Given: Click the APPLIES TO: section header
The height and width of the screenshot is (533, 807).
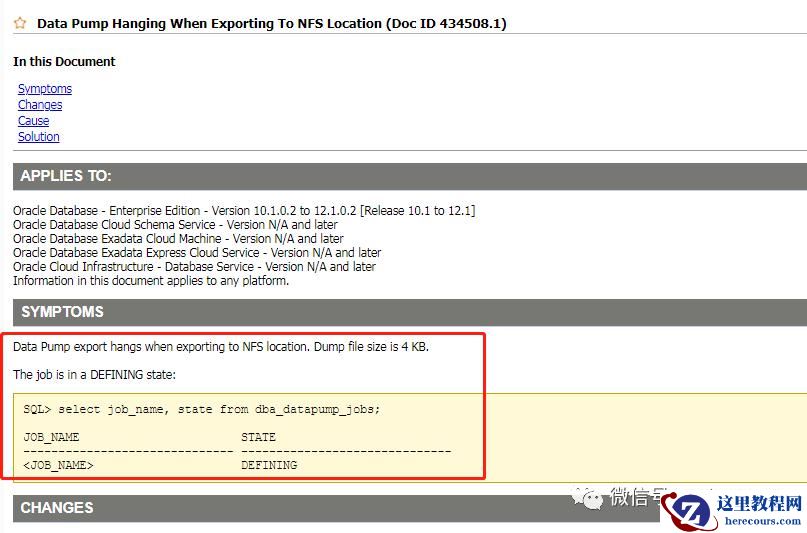Looking at the screenshot, I should 410,176.
